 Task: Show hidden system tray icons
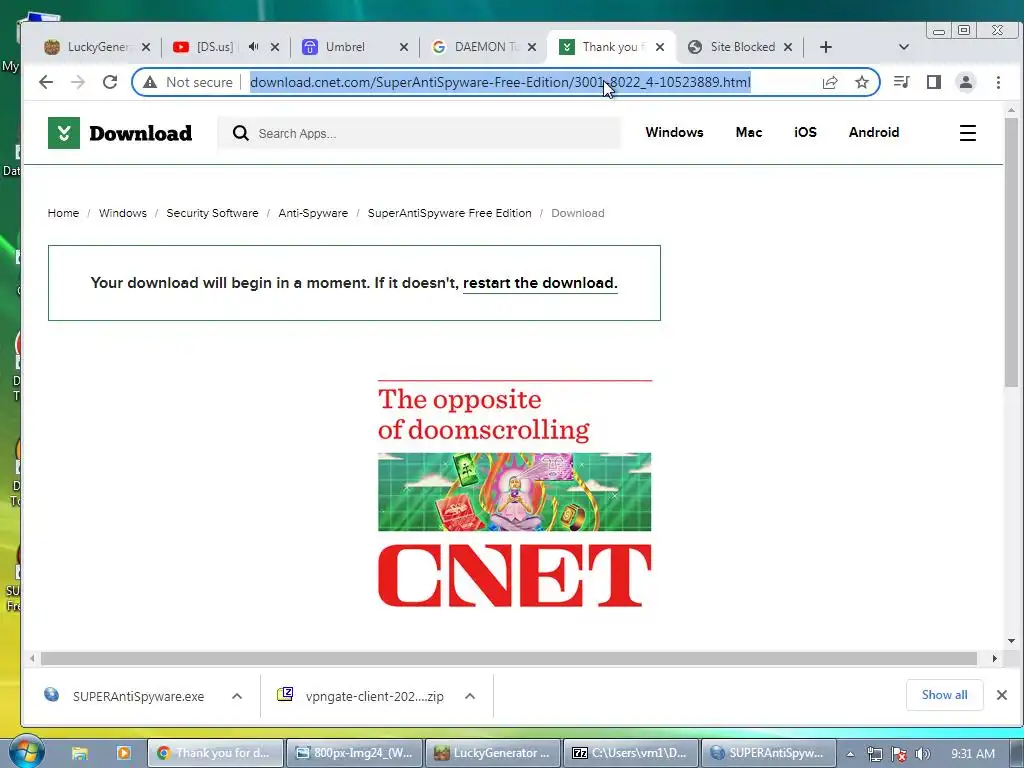tap(850, 754)
